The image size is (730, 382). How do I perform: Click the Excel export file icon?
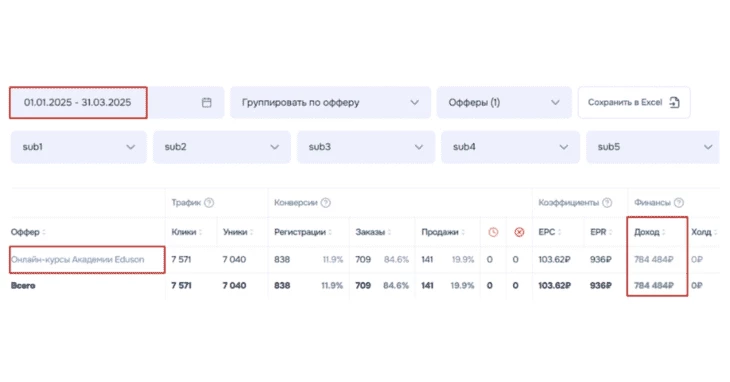click(675, 102)
